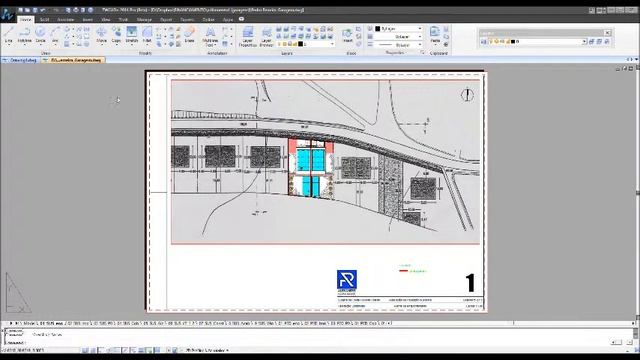The height and width of the screenshot is (360, 640).
Task: Switch to the Model layout tab
Action: pyautogui.click(x=29, y=323)
